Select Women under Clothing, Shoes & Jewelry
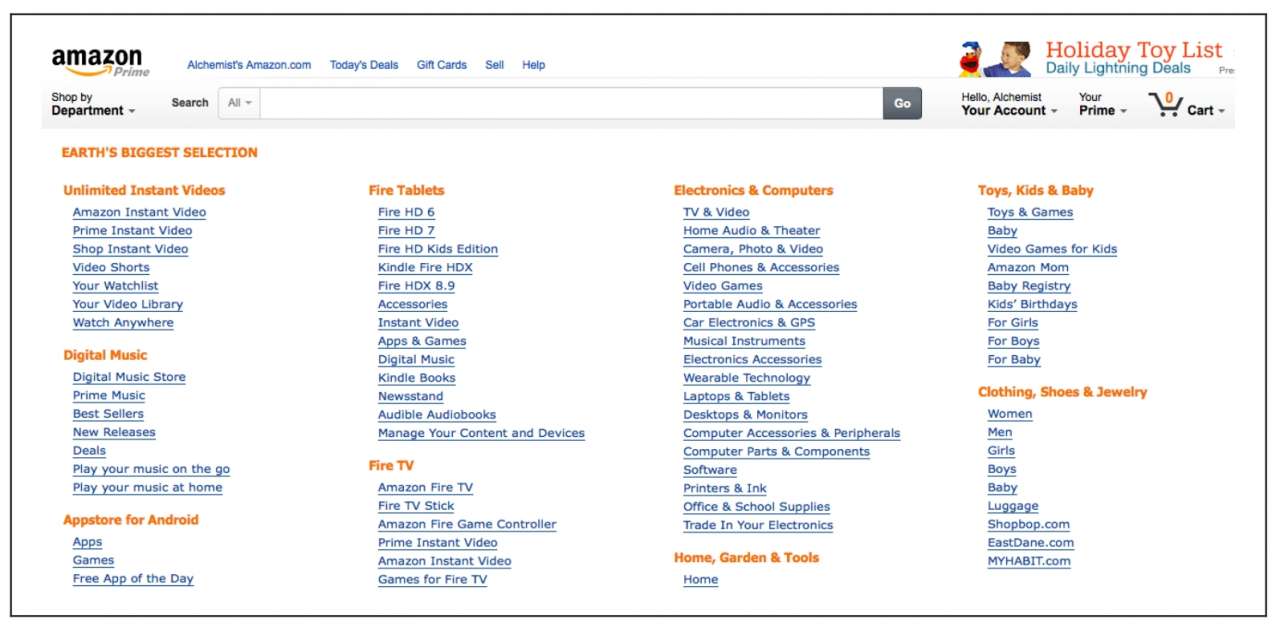The height and width of the screenshot is (627, 1280). tap(1010, 414)
